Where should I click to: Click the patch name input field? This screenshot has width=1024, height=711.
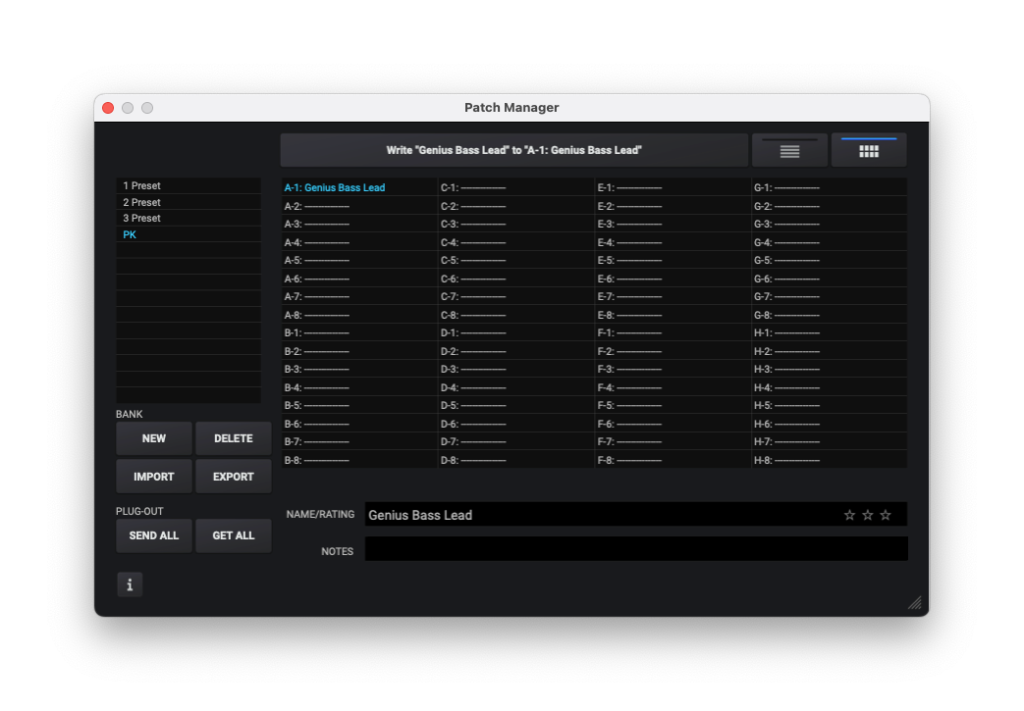(x=600, y=515)
